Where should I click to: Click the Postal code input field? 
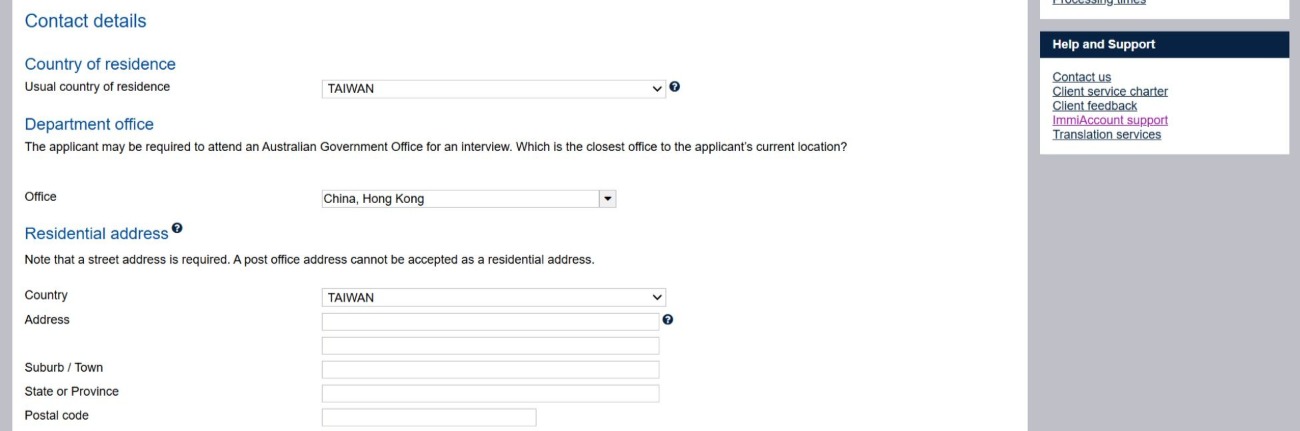coord(429,418)
